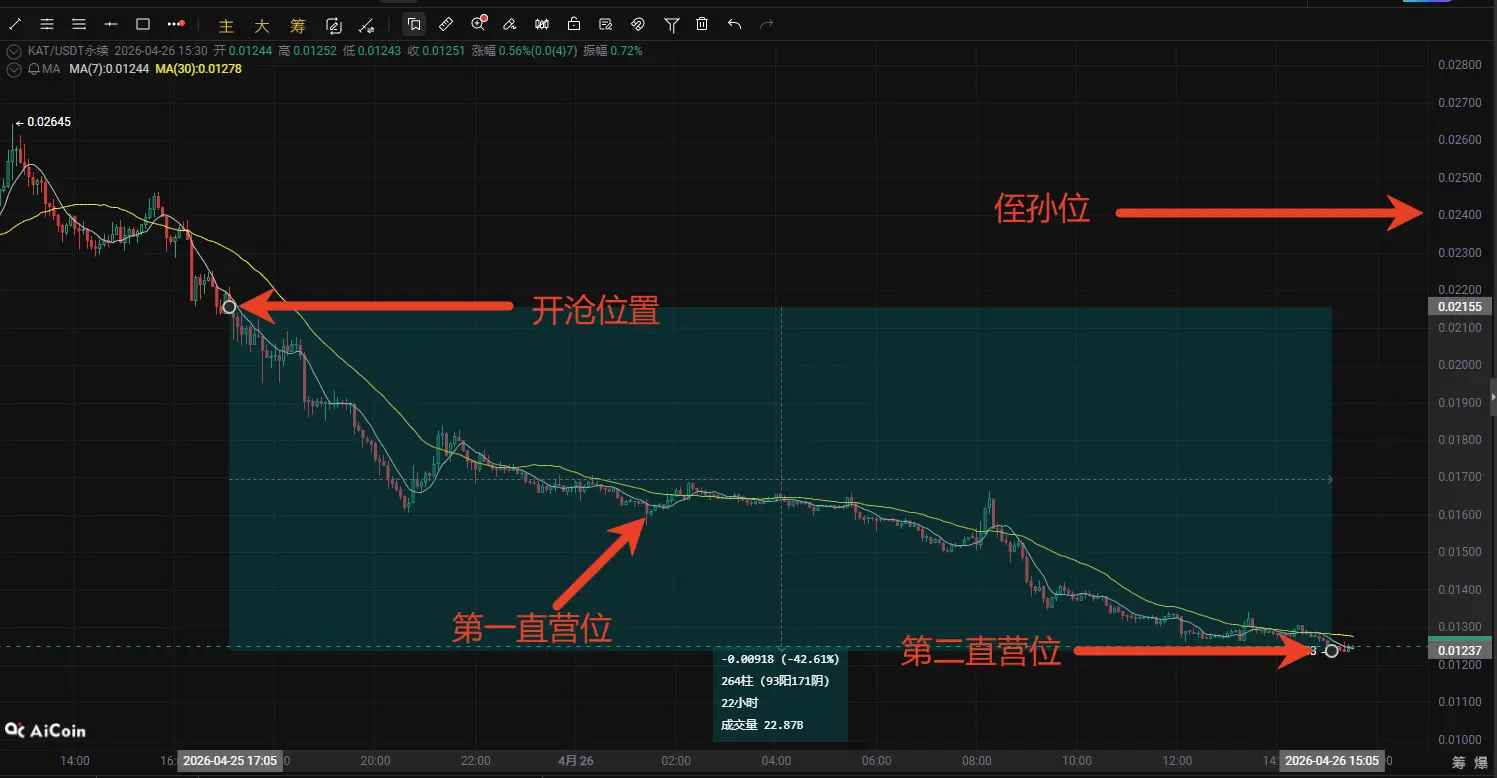This screenshot has width=1497, height=778.
Task: Click the 08:00 time axis label
Action: 975,761
